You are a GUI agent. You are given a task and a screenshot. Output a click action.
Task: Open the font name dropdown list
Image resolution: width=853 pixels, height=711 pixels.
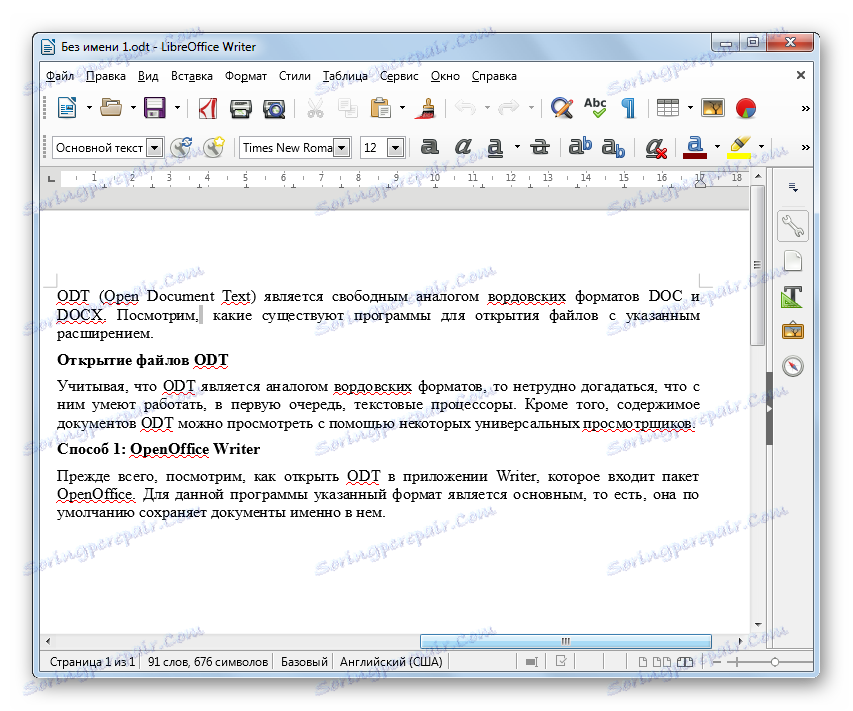click(x=341, y=147)
